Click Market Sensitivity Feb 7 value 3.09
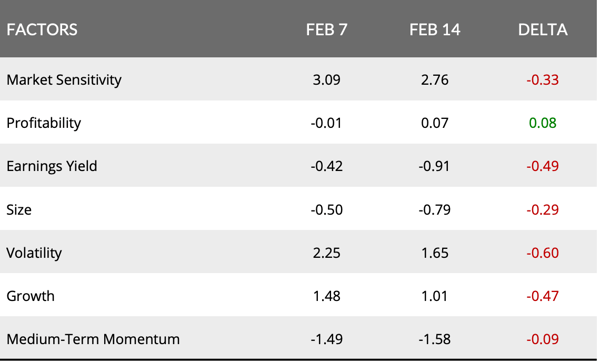The height and width of the screenshot is (362, 600). pyautogui.click(x=326, y=80)
